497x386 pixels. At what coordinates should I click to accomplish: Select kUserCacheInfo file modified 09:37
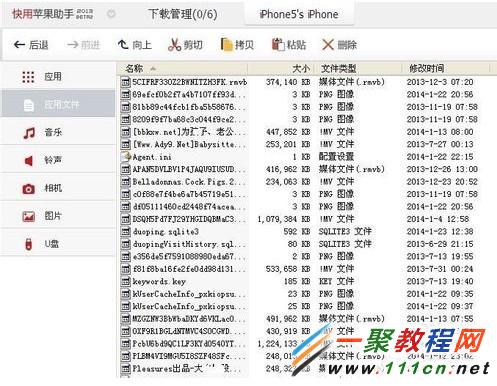pos(188,306)
